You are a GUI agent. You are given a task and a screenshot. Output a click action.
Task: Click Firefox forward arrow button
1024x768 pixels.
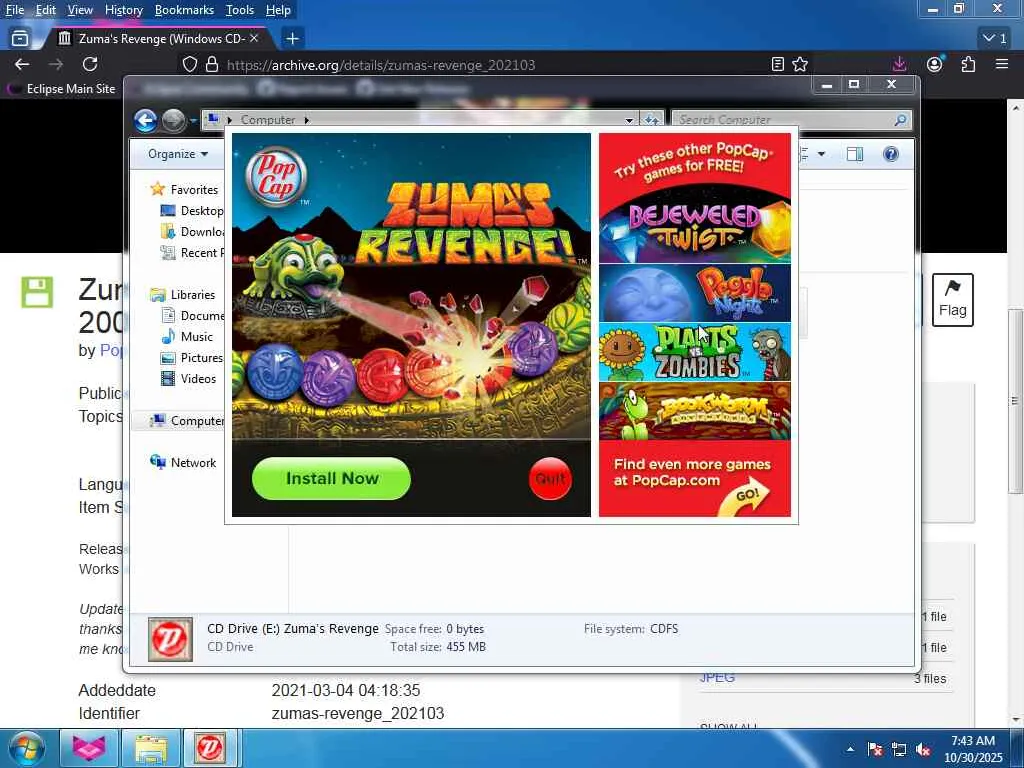click(56, 64)
